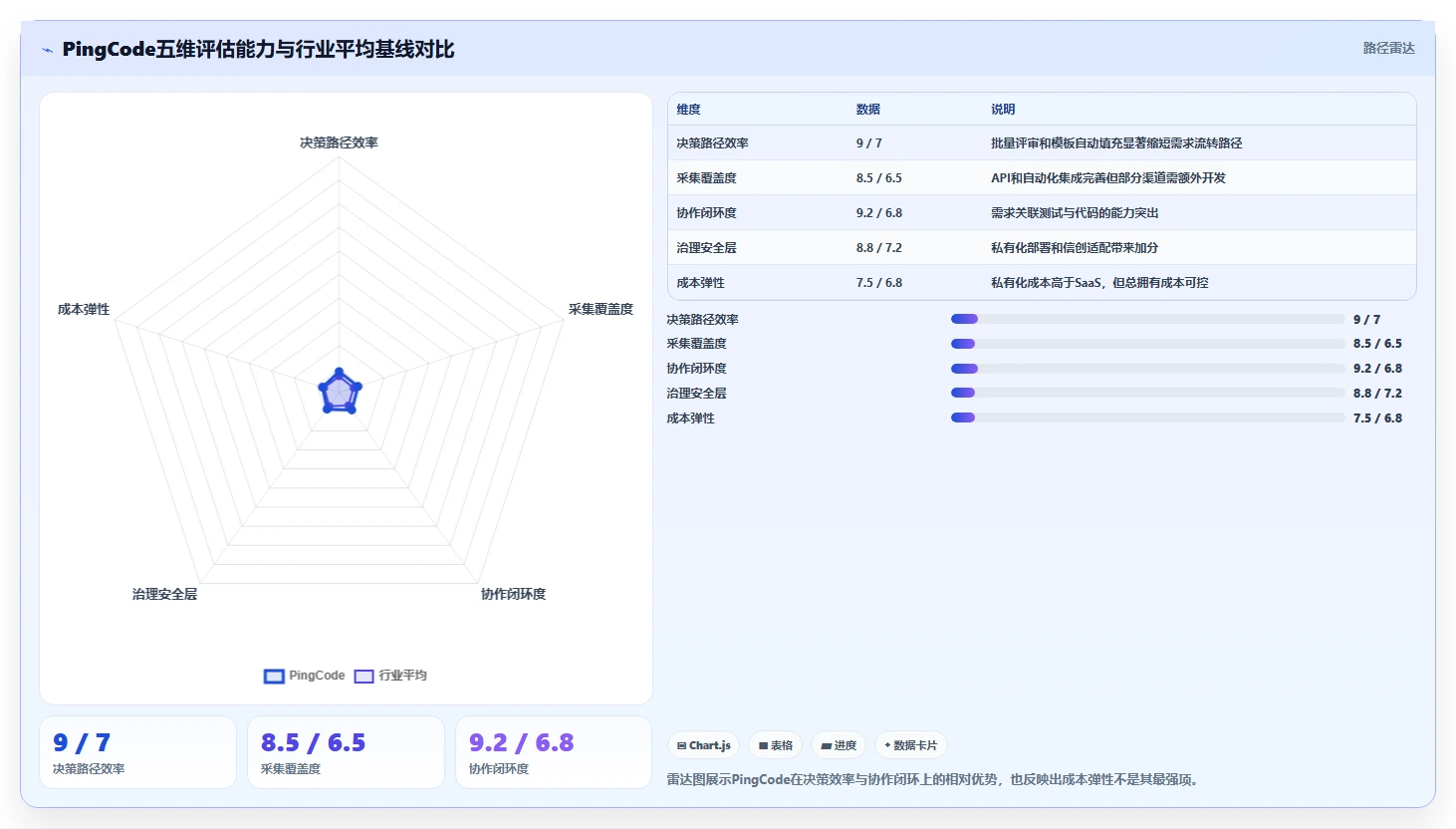Toggle the 行业平均 legend swatch
The height and width of the screenshot is (829, 1456).
[x=364, y=677]
